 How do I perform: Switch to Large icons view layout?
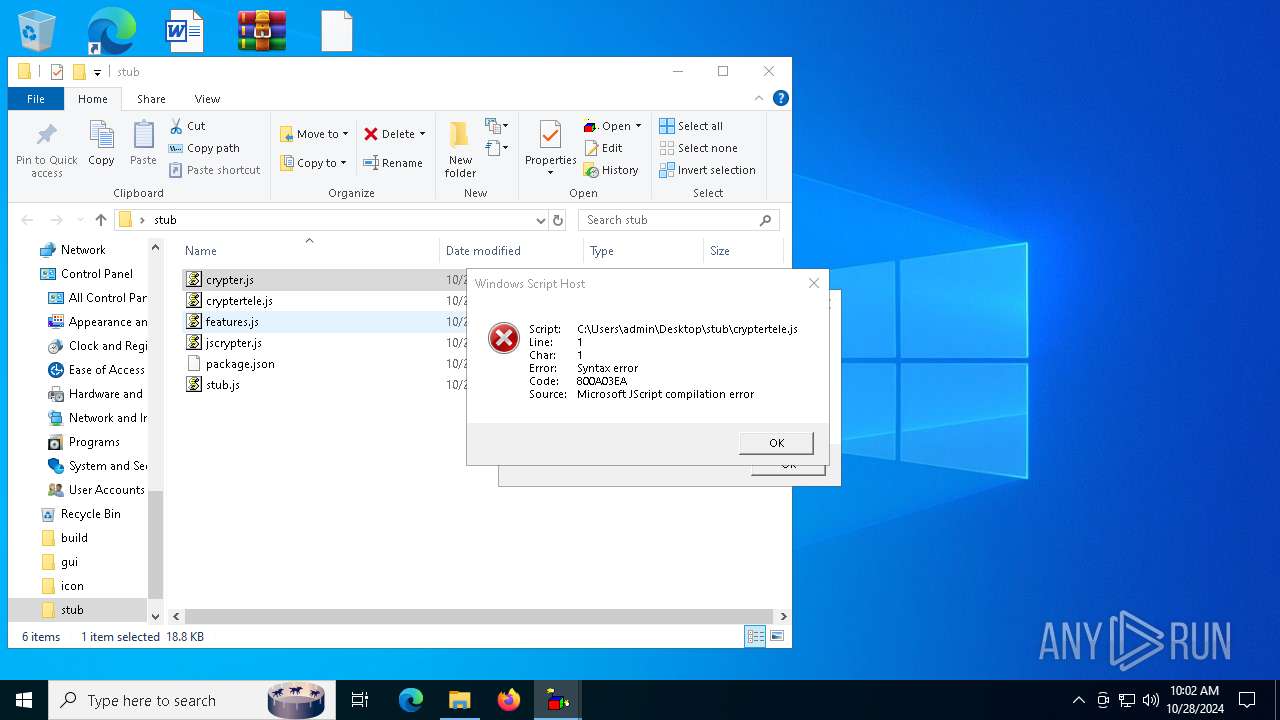tap(776, 636)
